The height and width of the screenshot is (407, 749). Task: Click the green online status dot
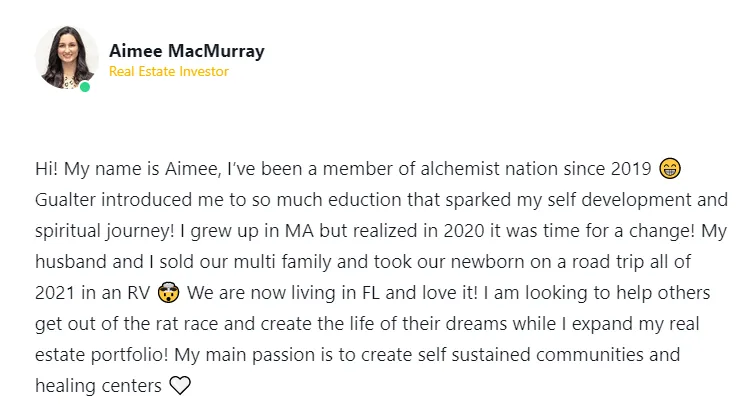coord(85,87)
